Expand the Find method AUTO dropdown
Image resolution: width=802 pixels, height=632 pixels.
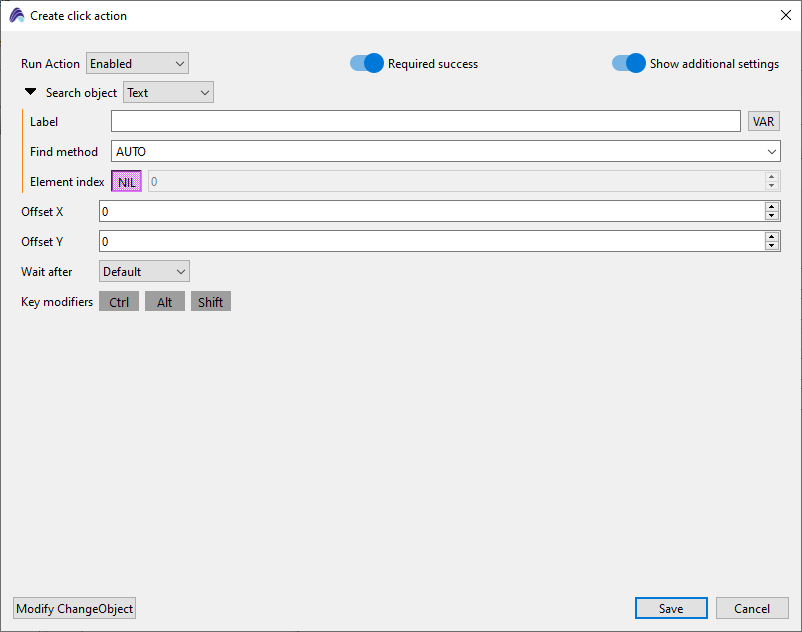click(445, 152)
